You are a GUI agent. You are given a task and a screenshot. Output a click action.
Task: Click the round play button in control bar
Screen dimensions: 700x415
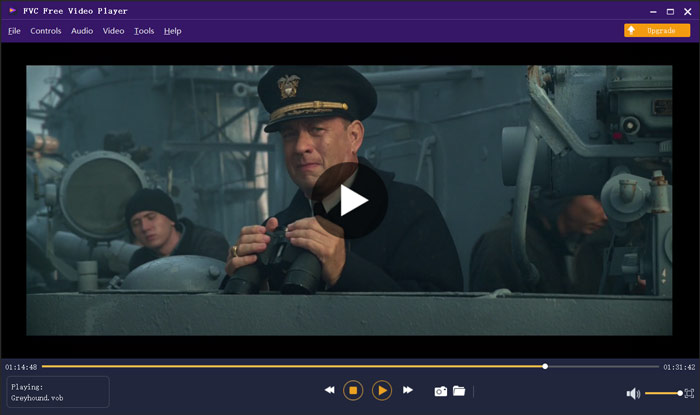pos(382,390)
